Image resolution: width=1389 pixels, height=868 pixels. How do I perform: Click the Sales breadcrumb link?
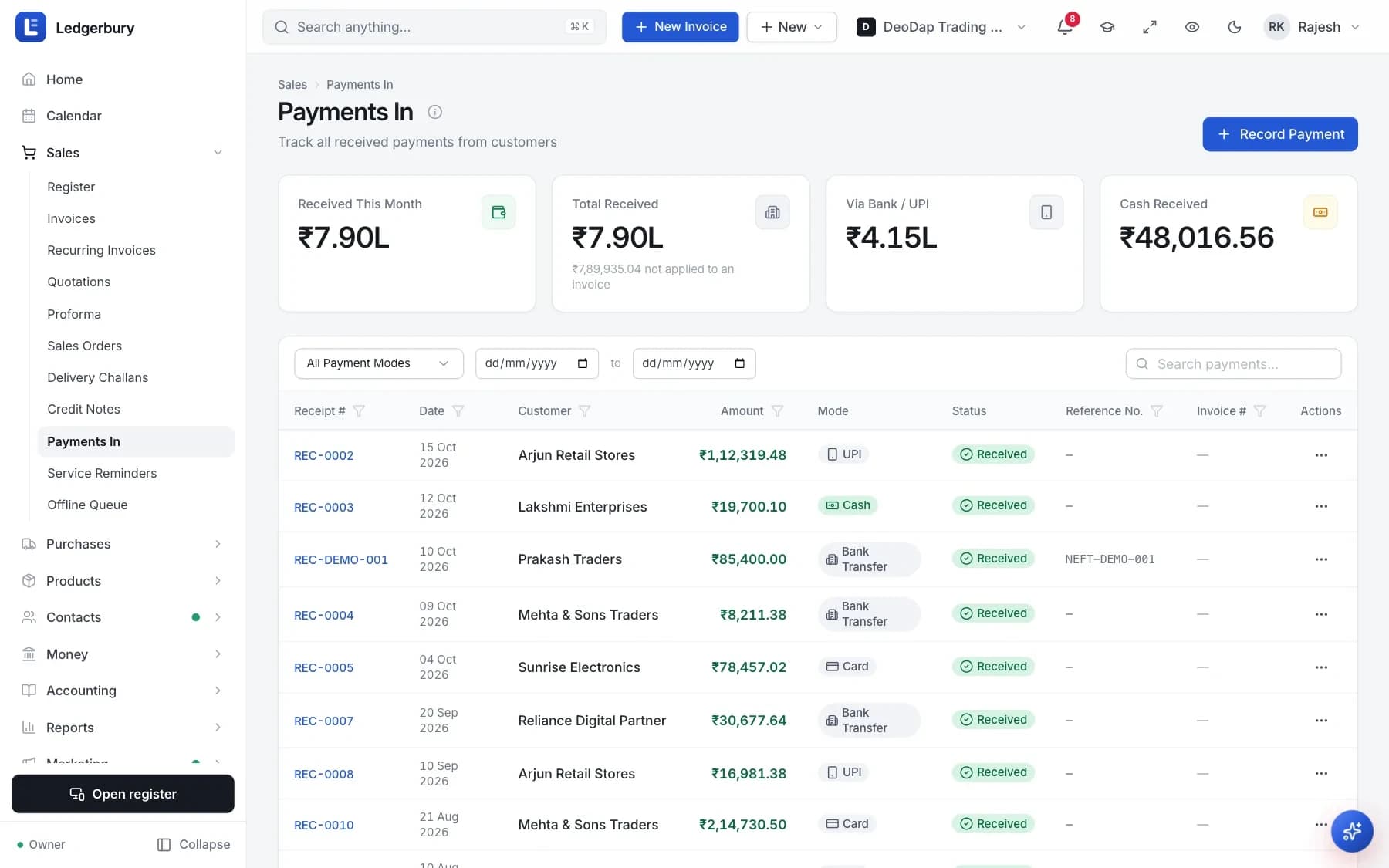point(292,85)
